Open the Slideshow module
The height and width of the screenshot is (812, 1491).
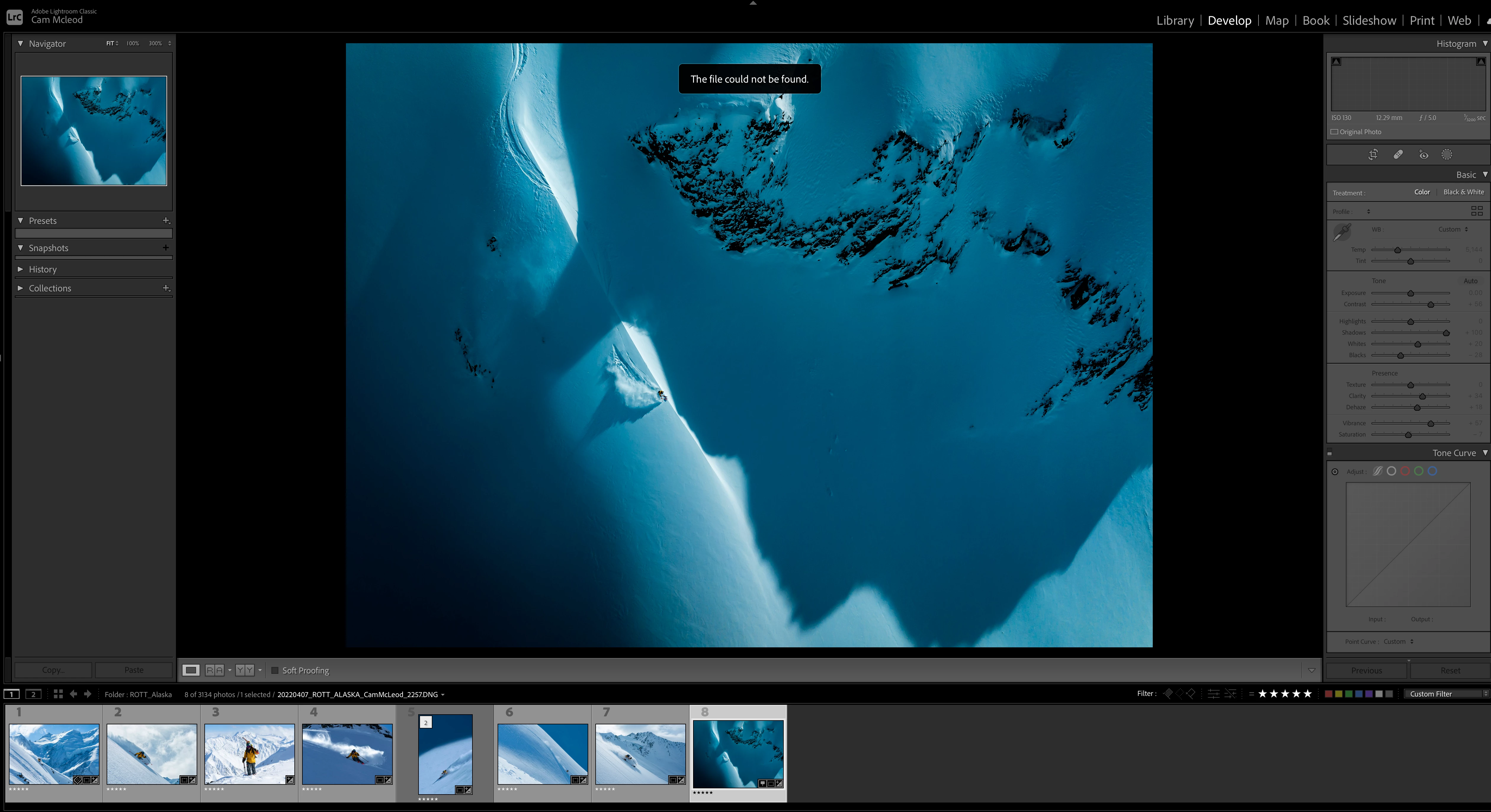click(1369, 21)
